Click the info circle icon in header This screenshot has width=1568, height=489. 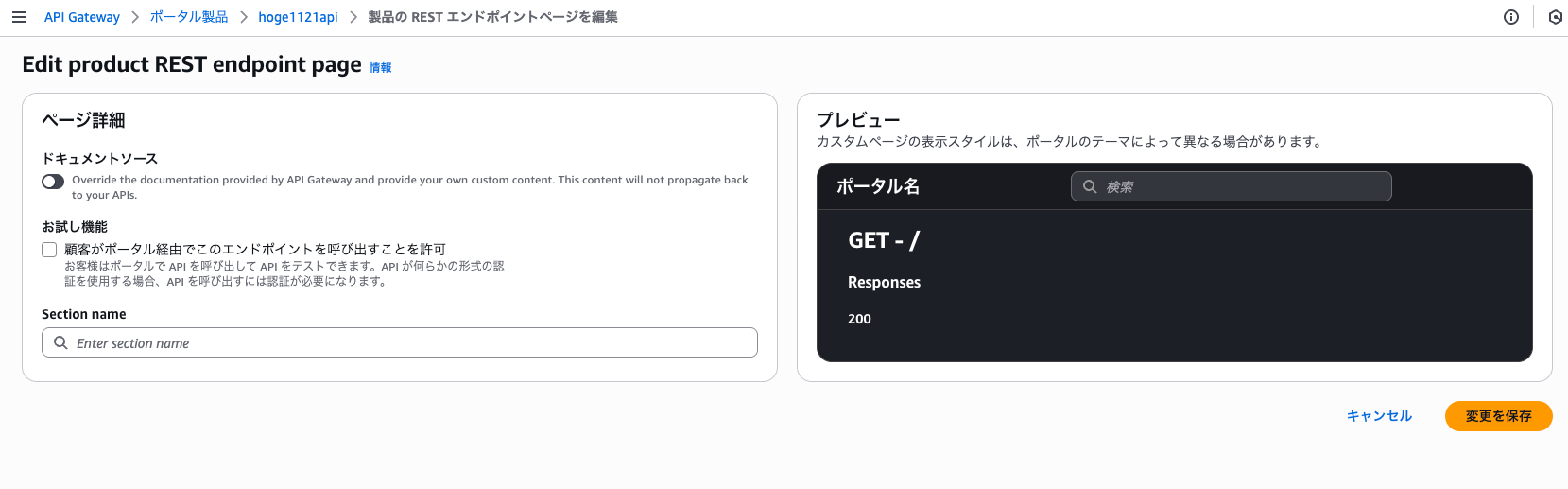point(1511,17)
